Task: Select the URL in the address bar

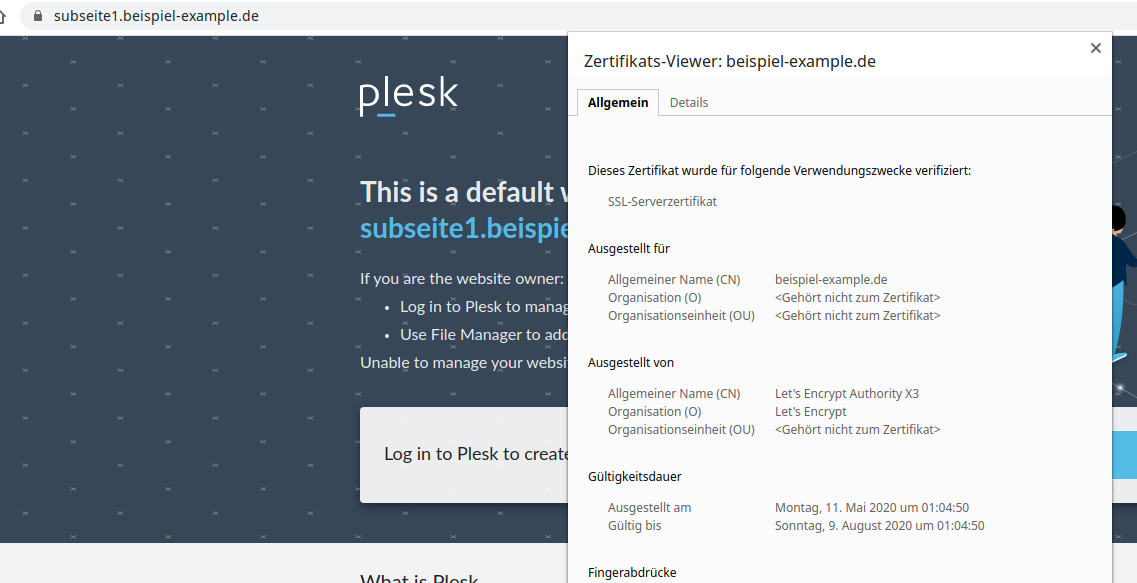Action: point(155,16)
